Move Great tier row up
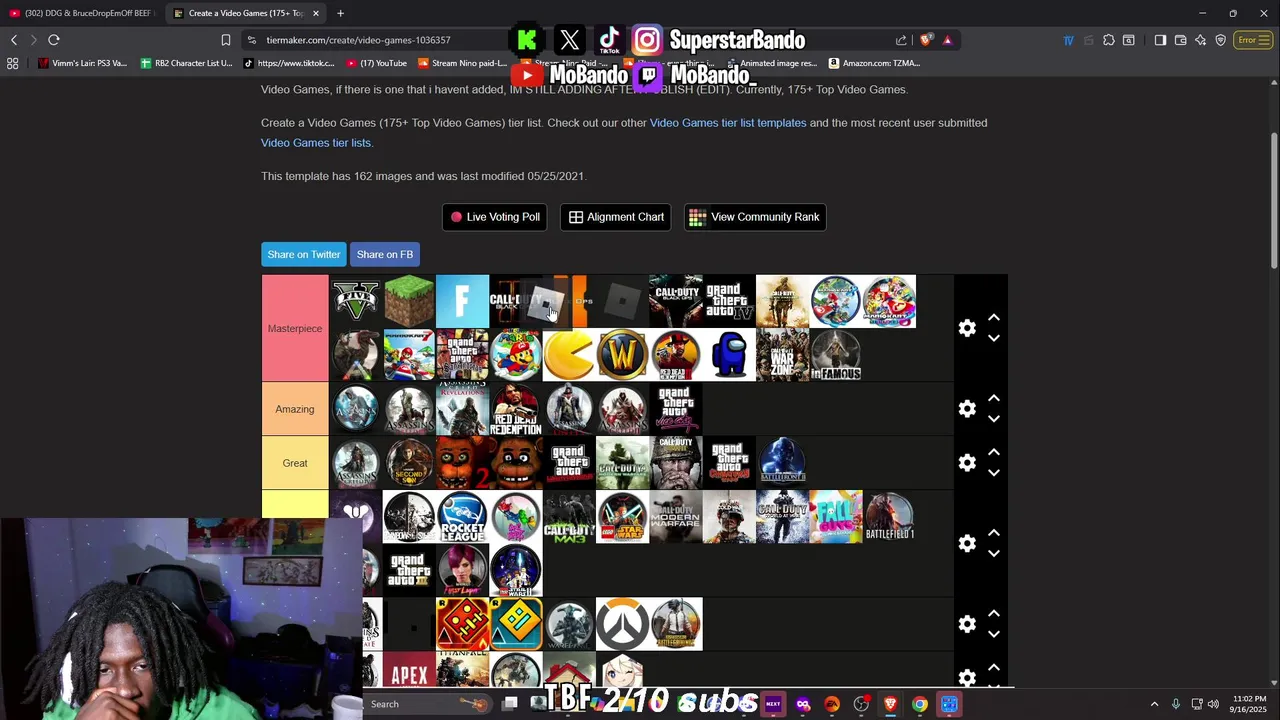Screen dimensions: 1280x720 tap(994, 452)
